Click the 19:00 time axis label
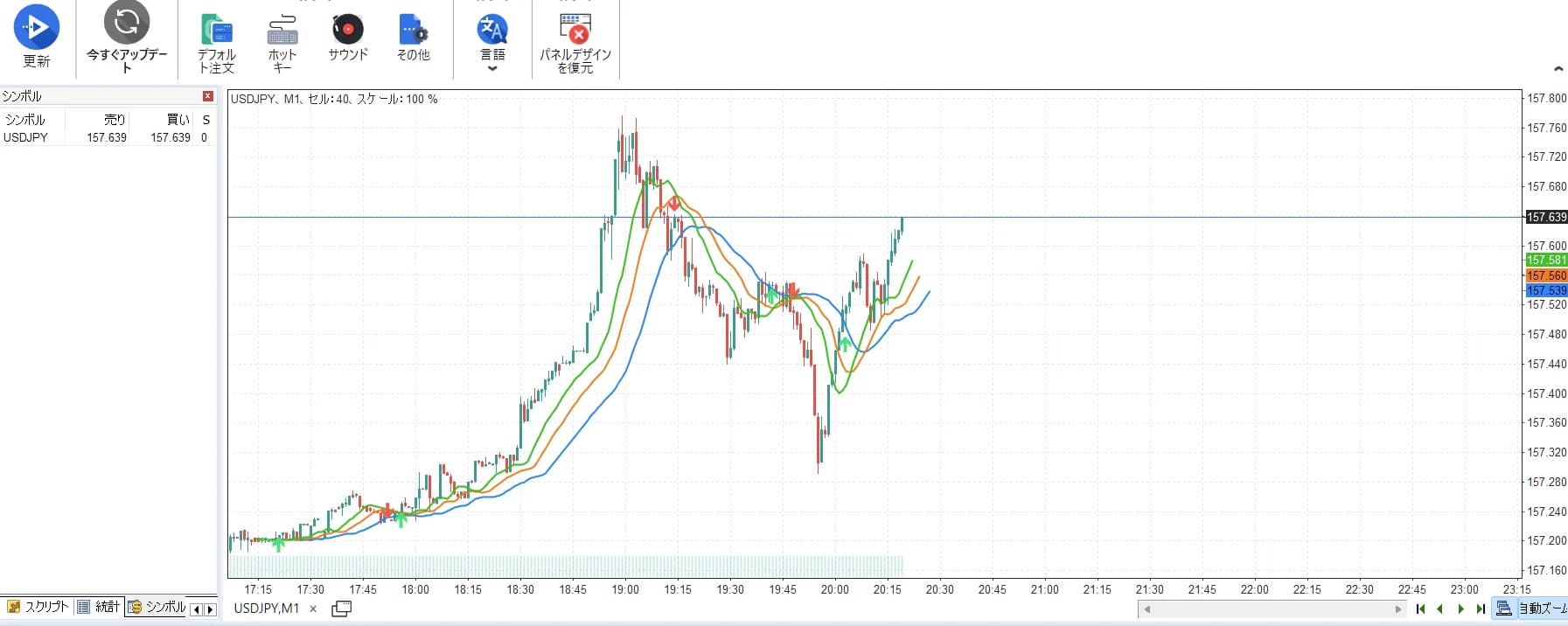The image size is (1568, 626). (625, 589)
